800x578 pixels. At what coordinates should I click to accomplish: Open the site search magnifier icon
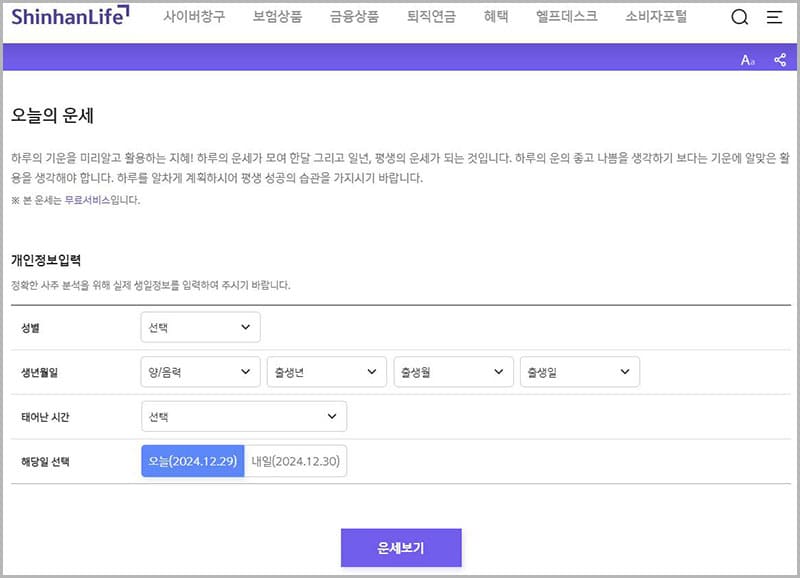(x=739, y=17)
